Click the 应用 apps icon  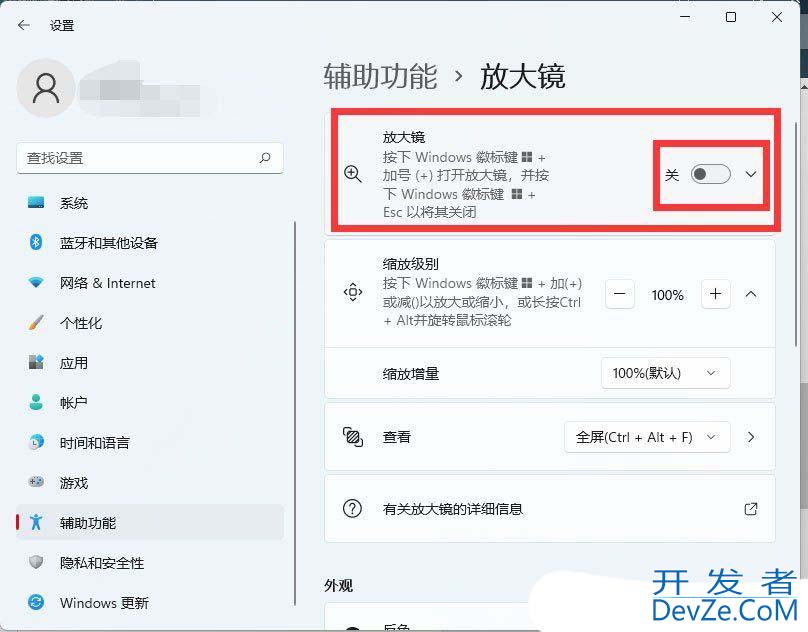36,362
